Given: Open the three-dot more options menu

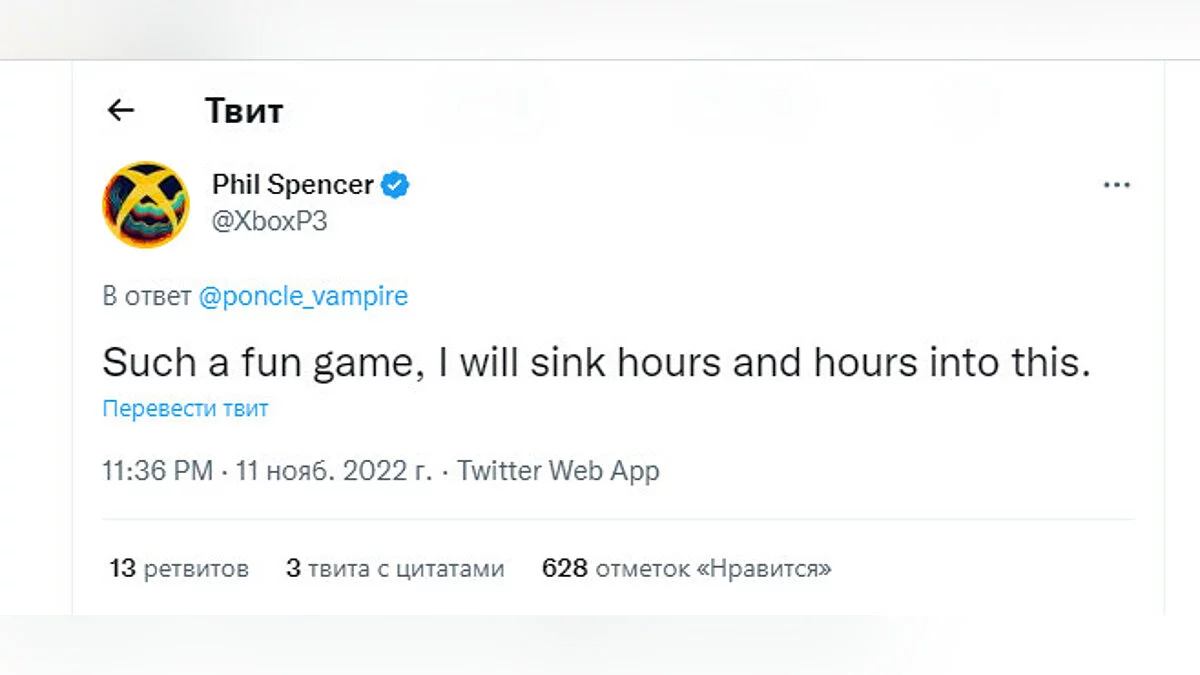Looking at the screenshot, I should (x=1116, y=186).
